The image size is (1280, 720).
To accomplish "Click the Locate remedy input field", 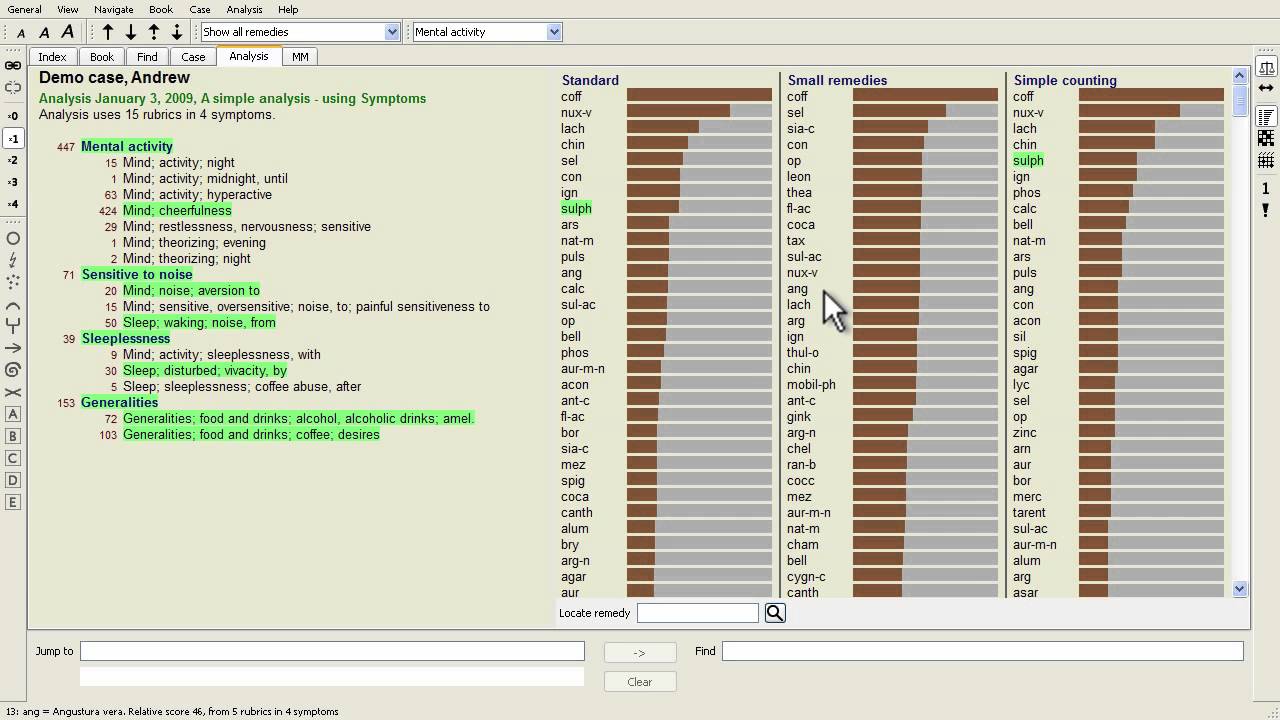I will pos(698,613).
